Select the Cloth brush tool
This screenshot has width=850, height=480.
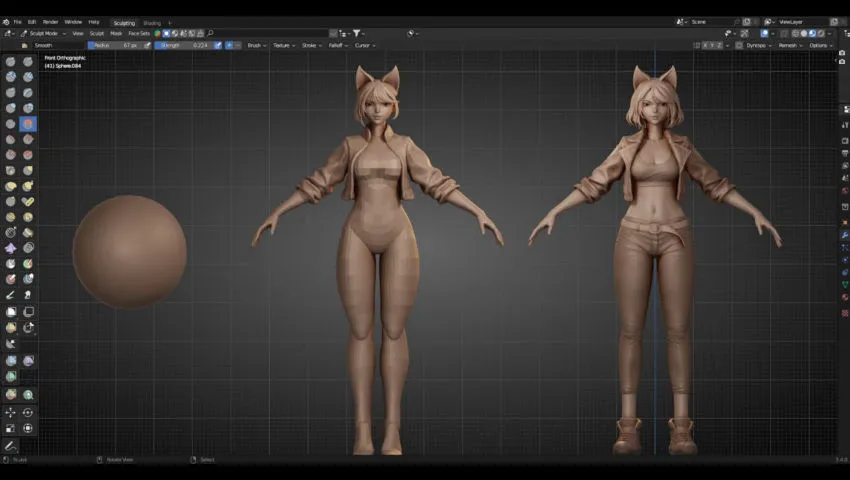pos(11,248)
